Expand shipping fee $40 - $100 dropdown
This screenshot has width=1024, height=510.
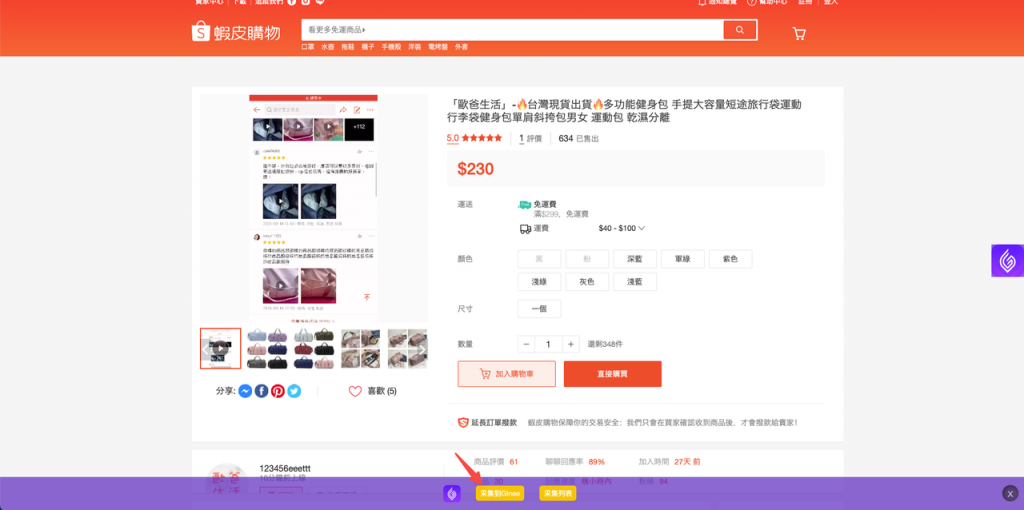[x=622, y=229]
